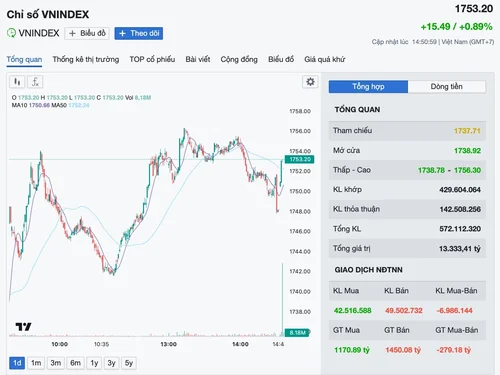Open 'Giá quá khứ' tab
Screen dimensions: 500x375
point(325,59)
